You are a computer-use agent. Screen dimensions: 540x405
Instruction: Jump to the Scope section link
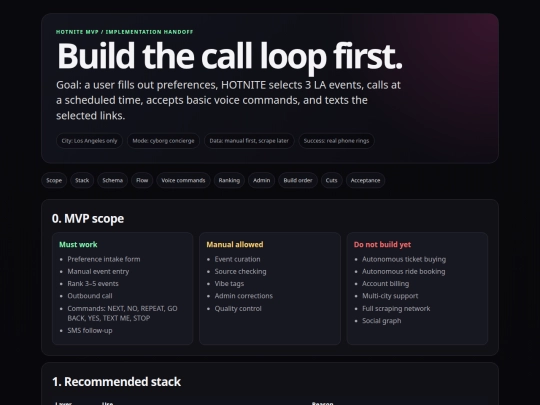click(x=54, y=180)
